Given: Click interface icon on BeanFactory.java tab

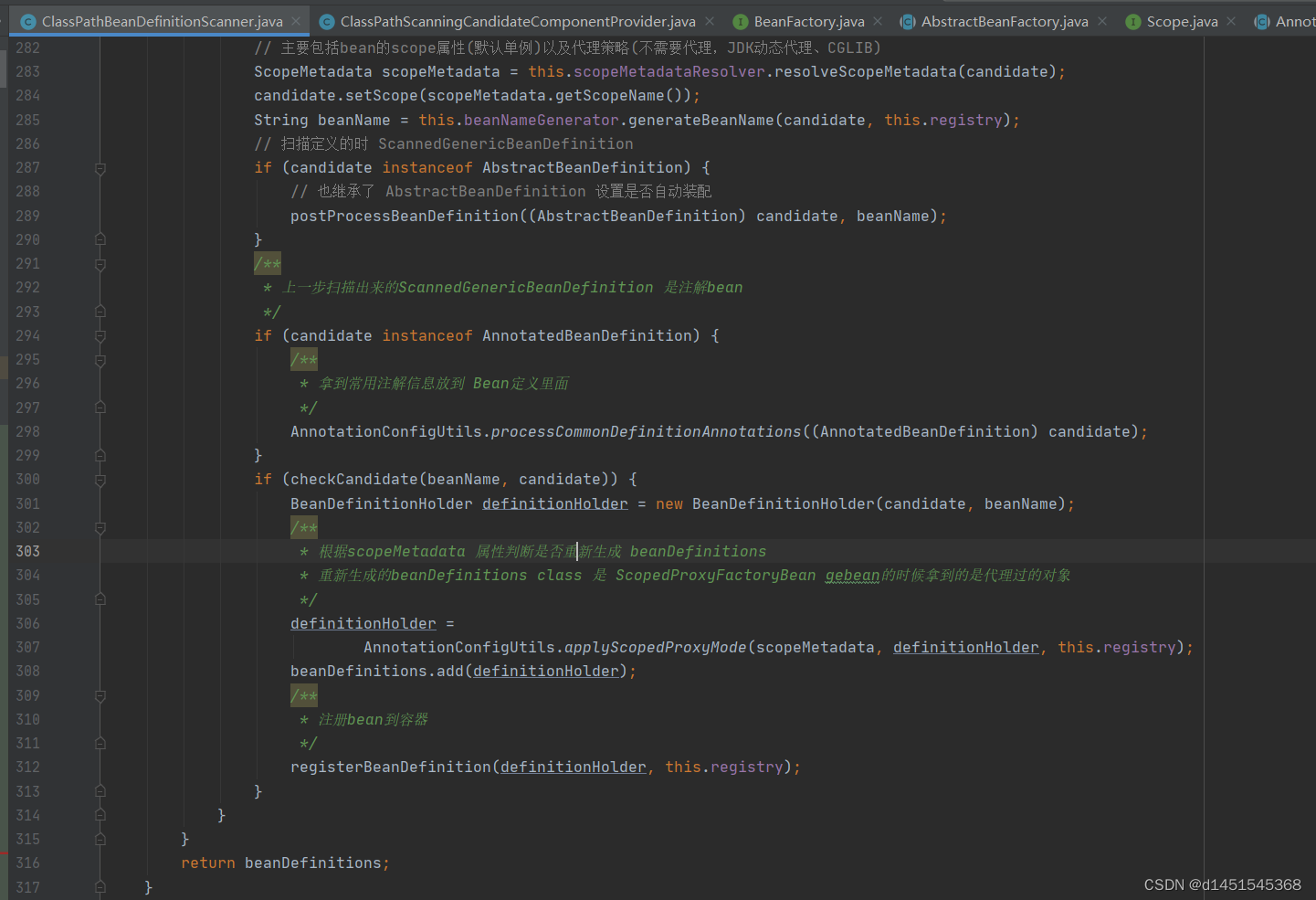Looking at the screenshot, I should [x=741, y=21].
